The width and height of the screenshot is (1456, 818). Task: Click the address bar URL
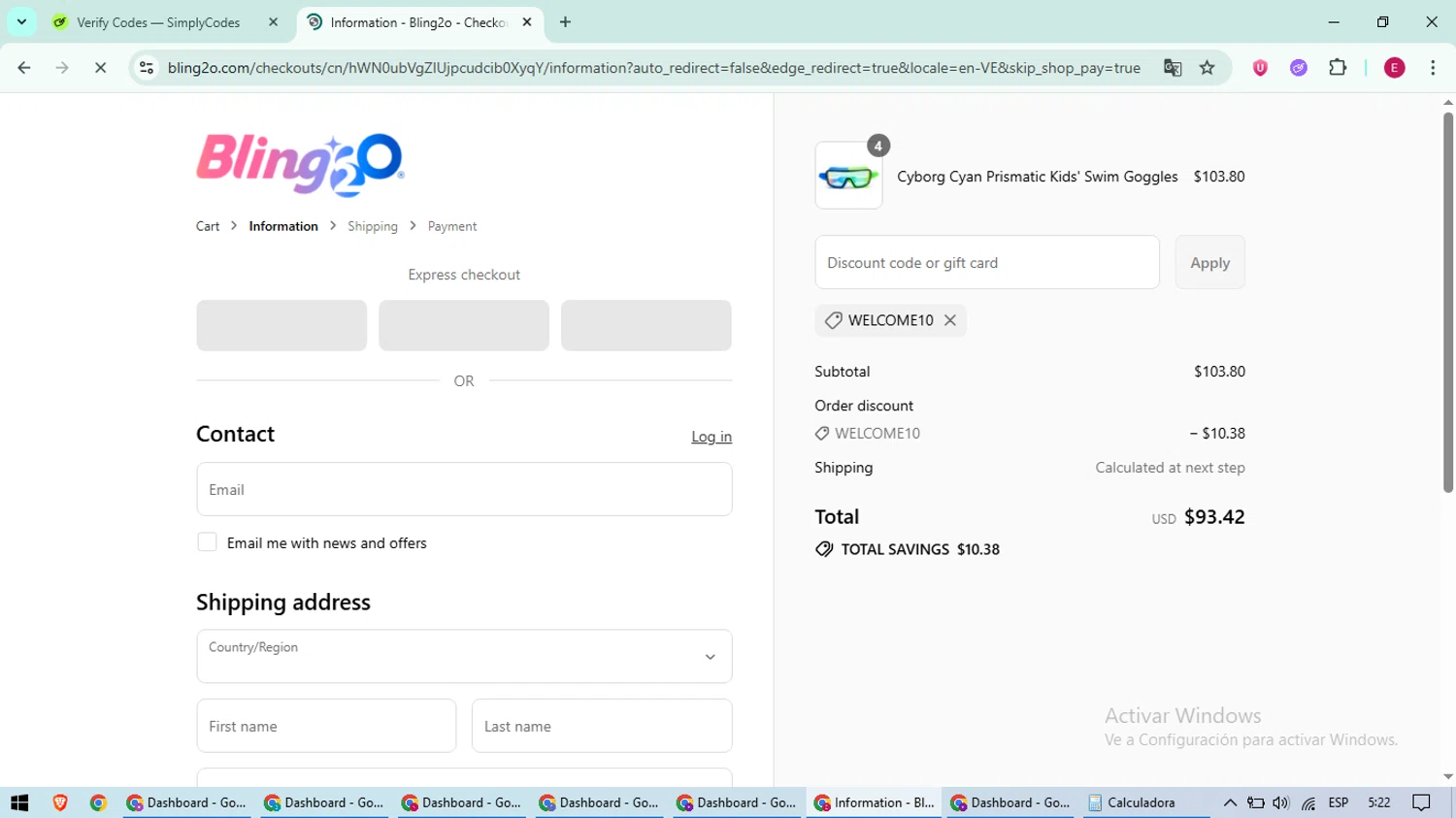pyautogui.click(x=653, y=68)
